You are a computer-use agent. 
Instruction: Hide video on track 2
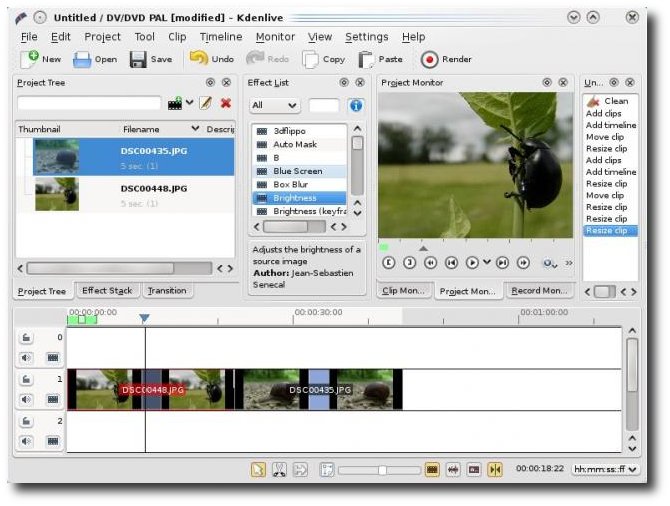pyautogui.click(x=53, y=441)
